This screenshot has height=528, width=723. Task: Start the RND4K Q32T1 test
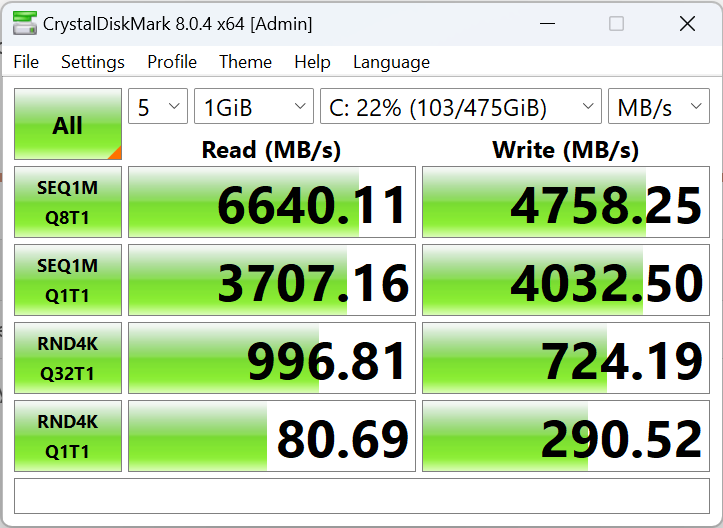(68, 358)
